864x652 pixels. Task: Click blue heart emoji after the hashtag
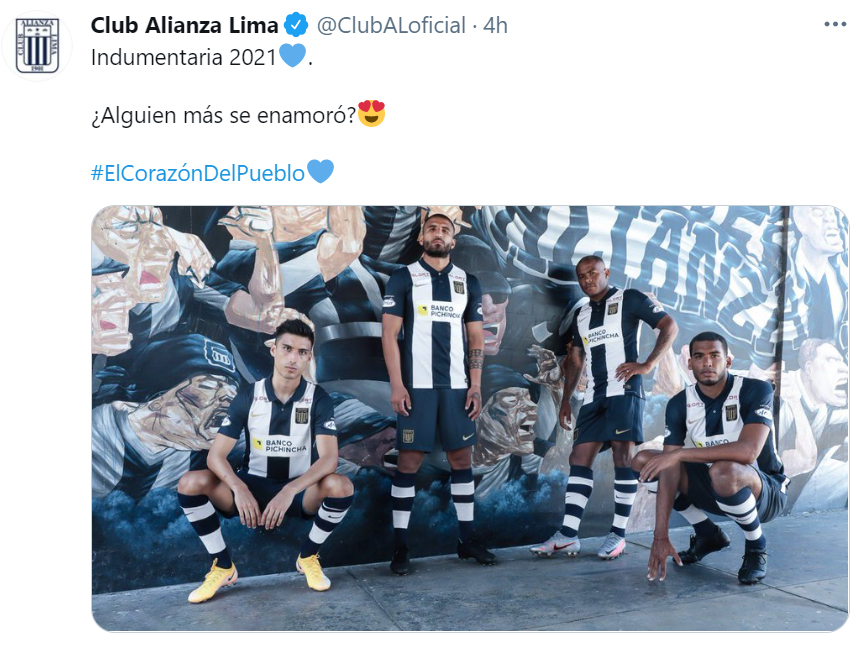320,171
